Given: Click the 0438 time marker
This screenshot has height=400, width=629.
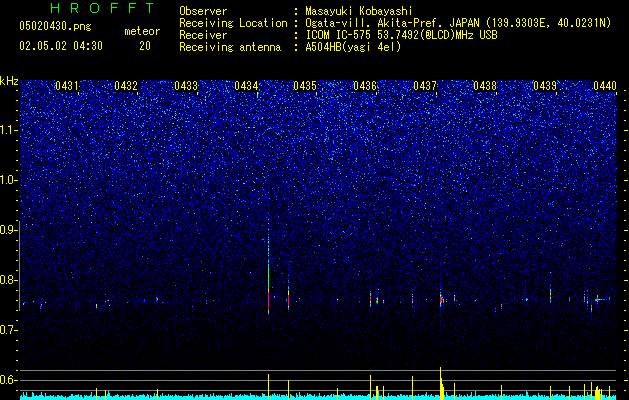Looking at the screenshot, I should 485,86.
